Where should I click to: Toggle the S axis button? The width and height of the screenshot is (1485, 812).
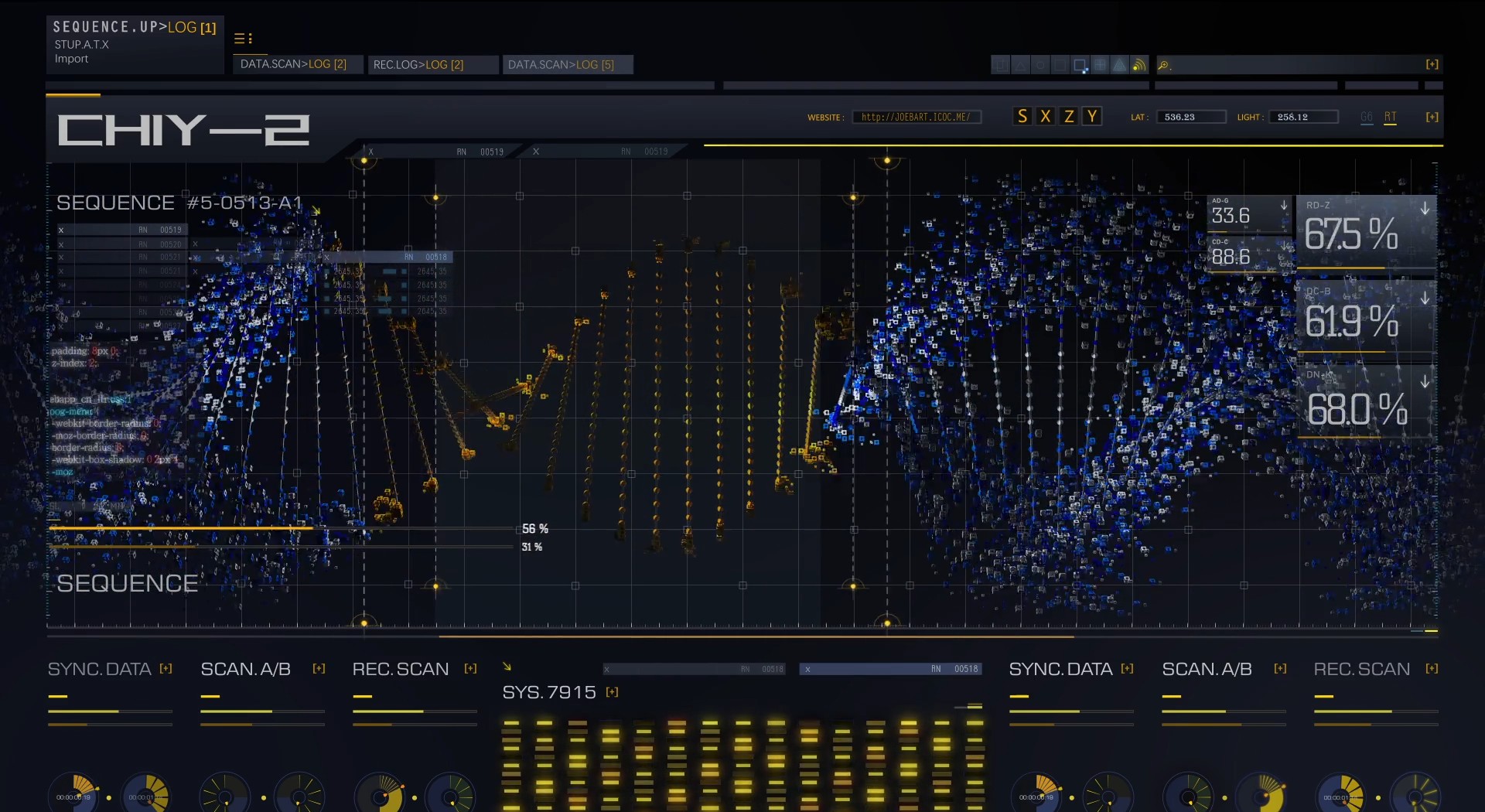(x=1022, y=117)
